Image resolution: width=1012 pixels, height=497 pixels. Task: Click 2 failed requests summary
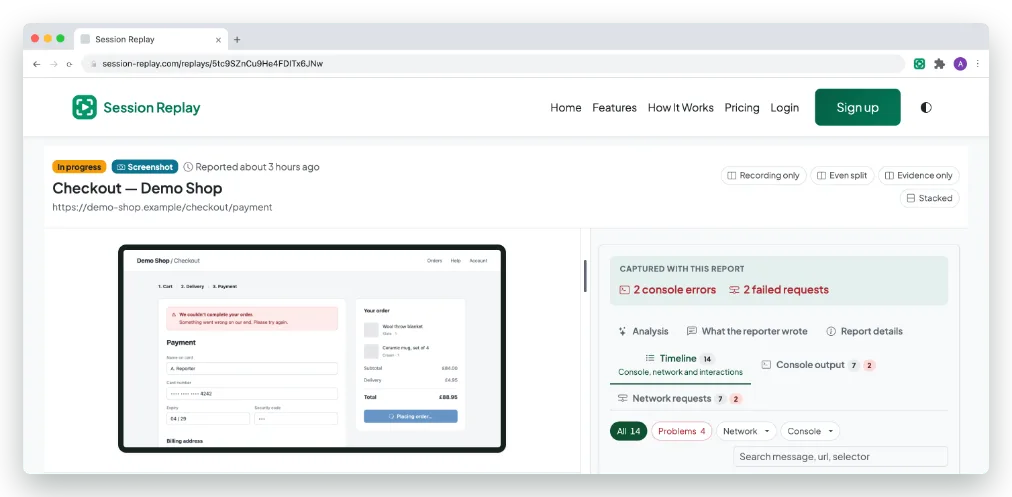click(778, 290)
